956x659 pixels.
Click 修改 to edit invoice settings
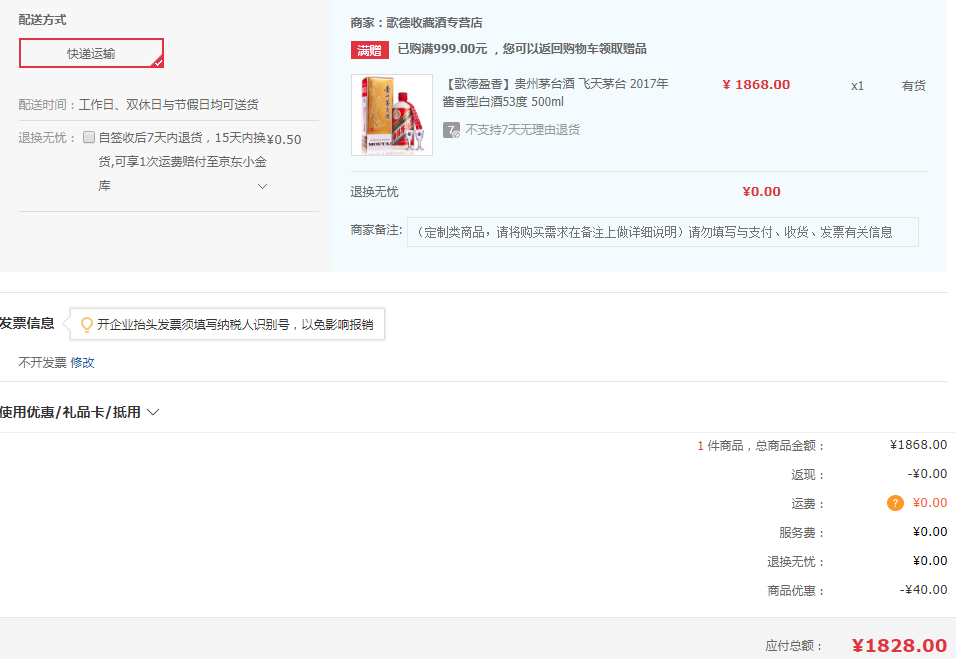(82, 362)
